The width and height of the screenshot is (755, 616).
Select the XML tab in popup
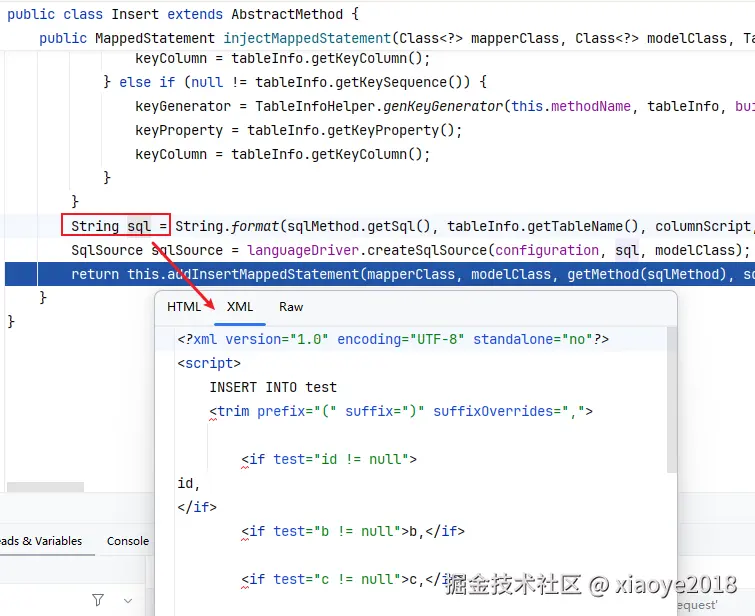tap(240, 307)
